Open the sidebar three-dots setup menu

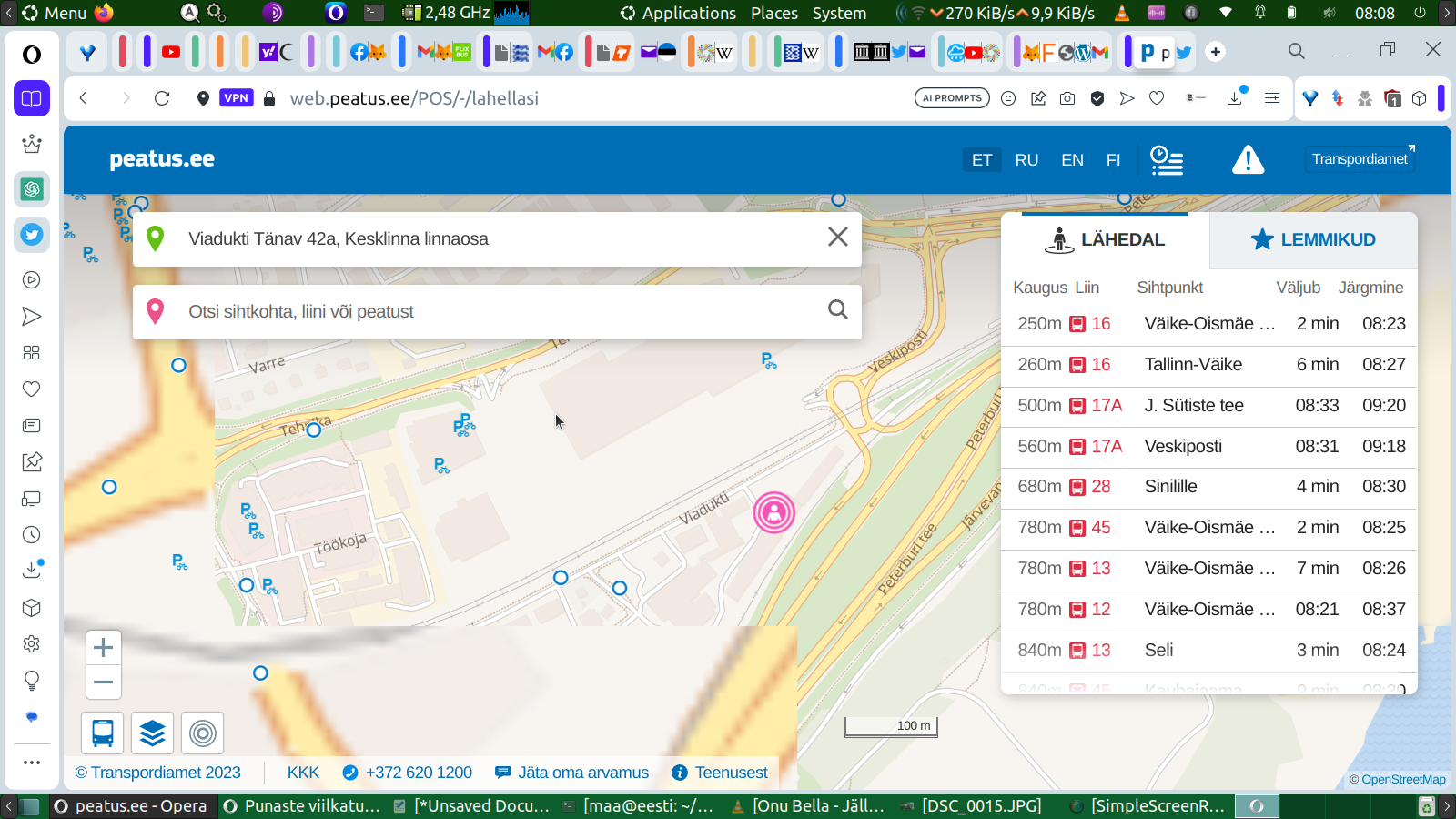click(x=32, y=763)
